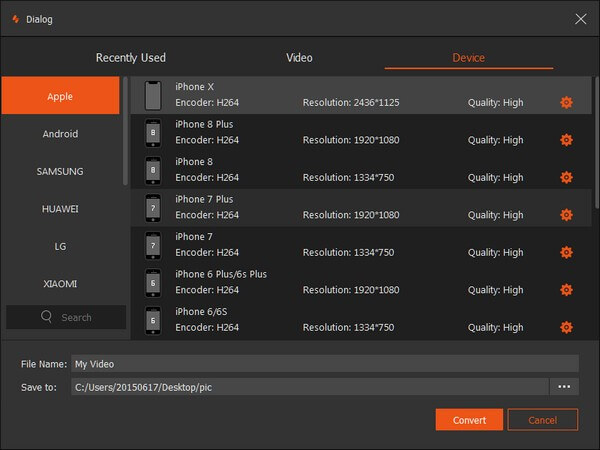The image size is (600, 450).
Task: Click the gear icon for iPhone 8
Action: (x=566, y=177)
